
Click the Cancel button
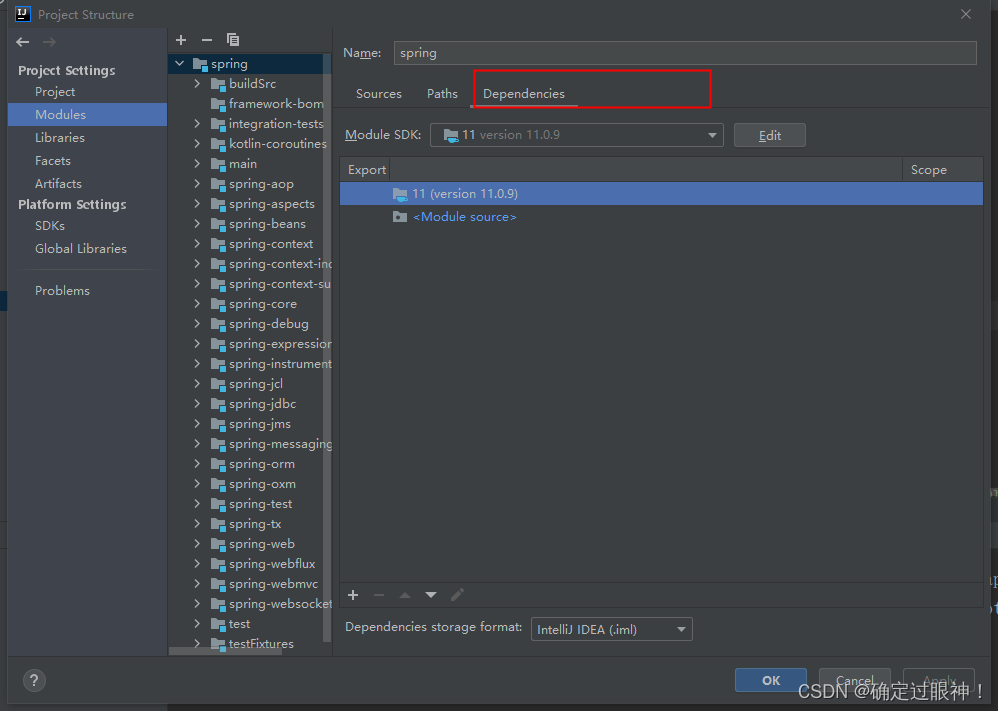(x=854, y=680)
